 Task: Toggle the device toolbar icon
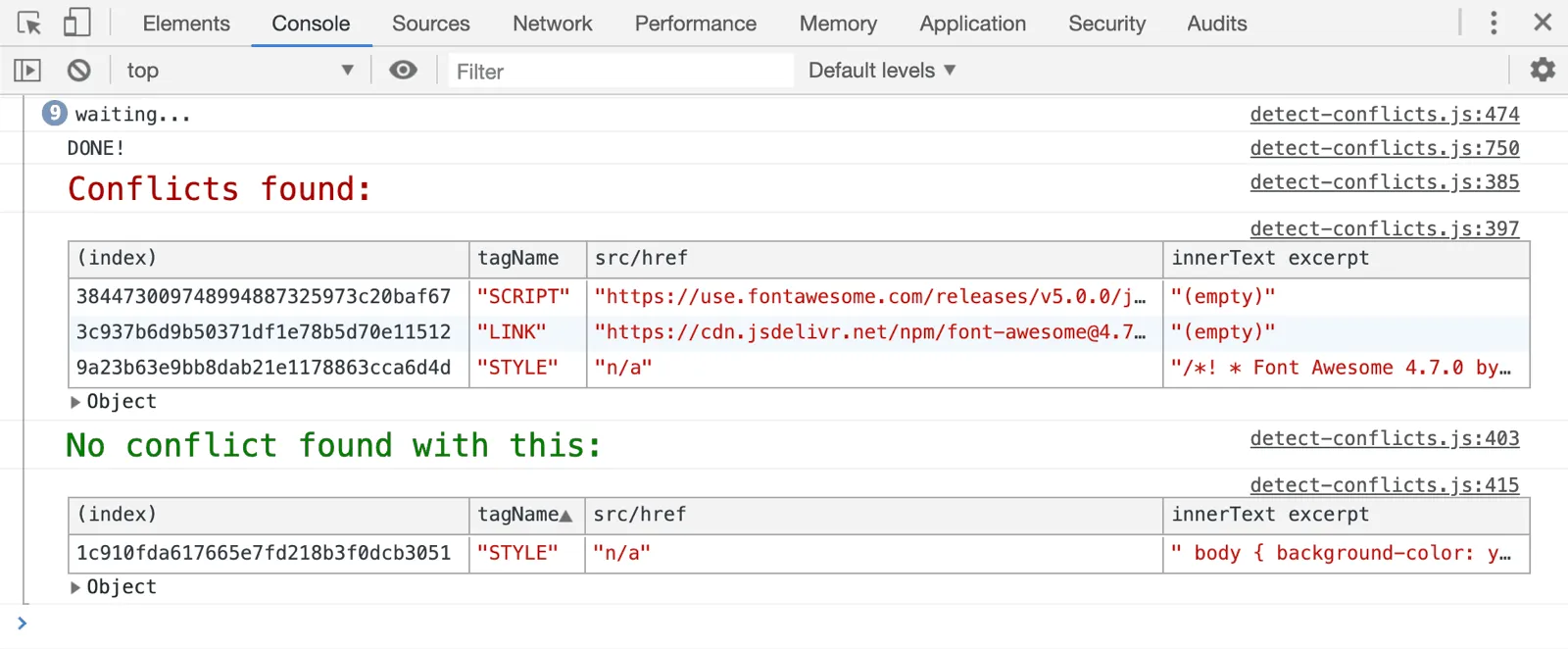76,23
